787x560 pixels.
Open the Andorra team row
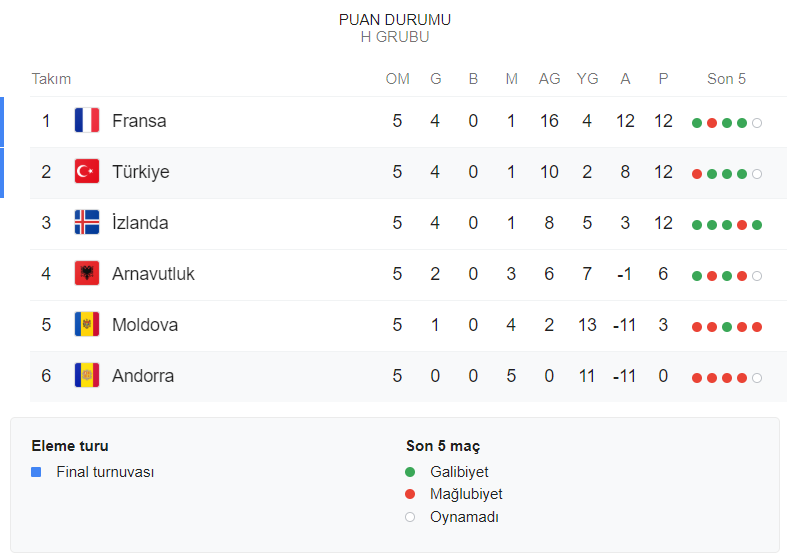143,376
